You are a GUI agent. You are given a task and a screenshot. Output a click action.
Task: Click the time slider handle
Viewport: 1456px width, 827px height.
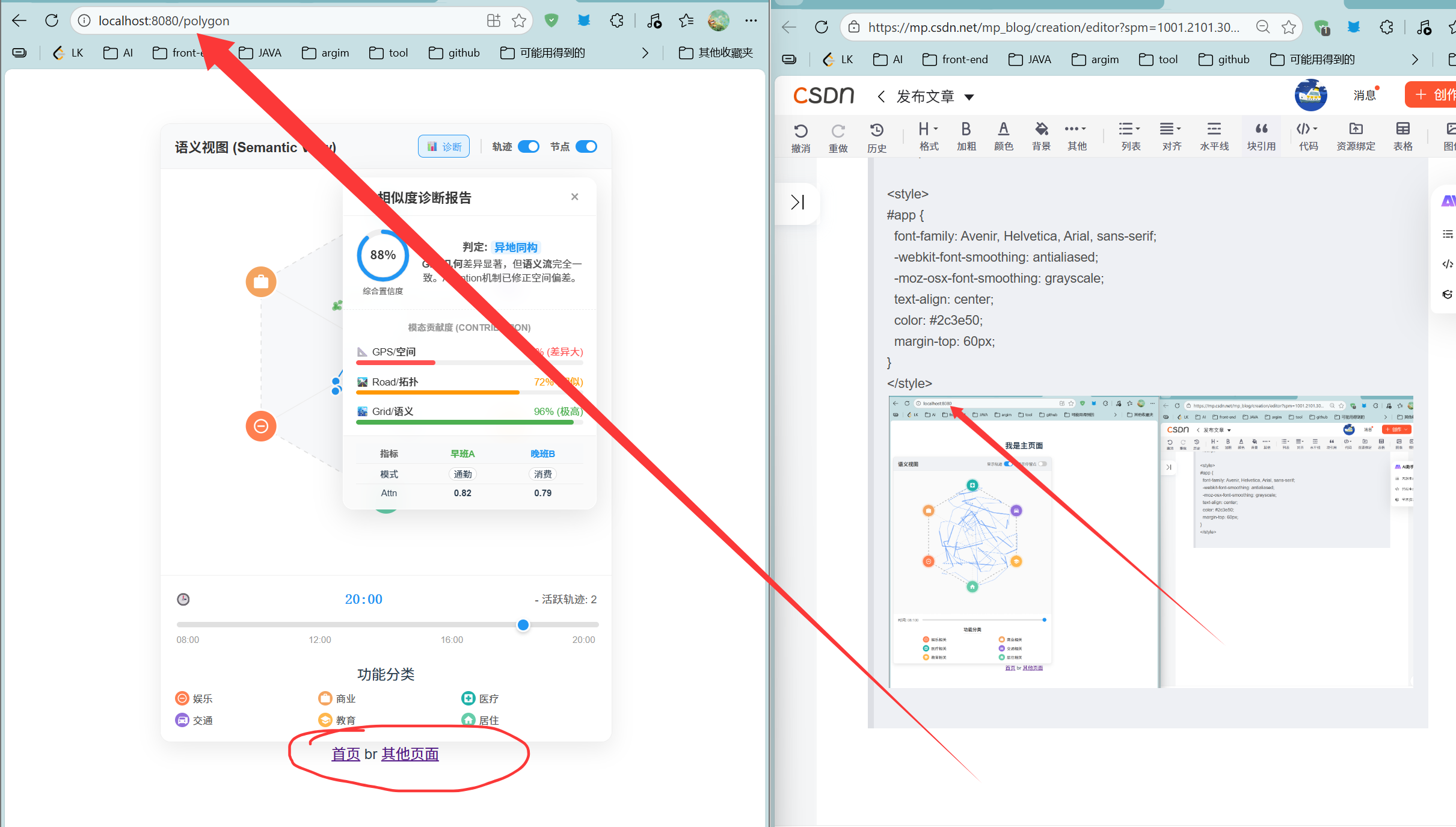click(523, 625)
